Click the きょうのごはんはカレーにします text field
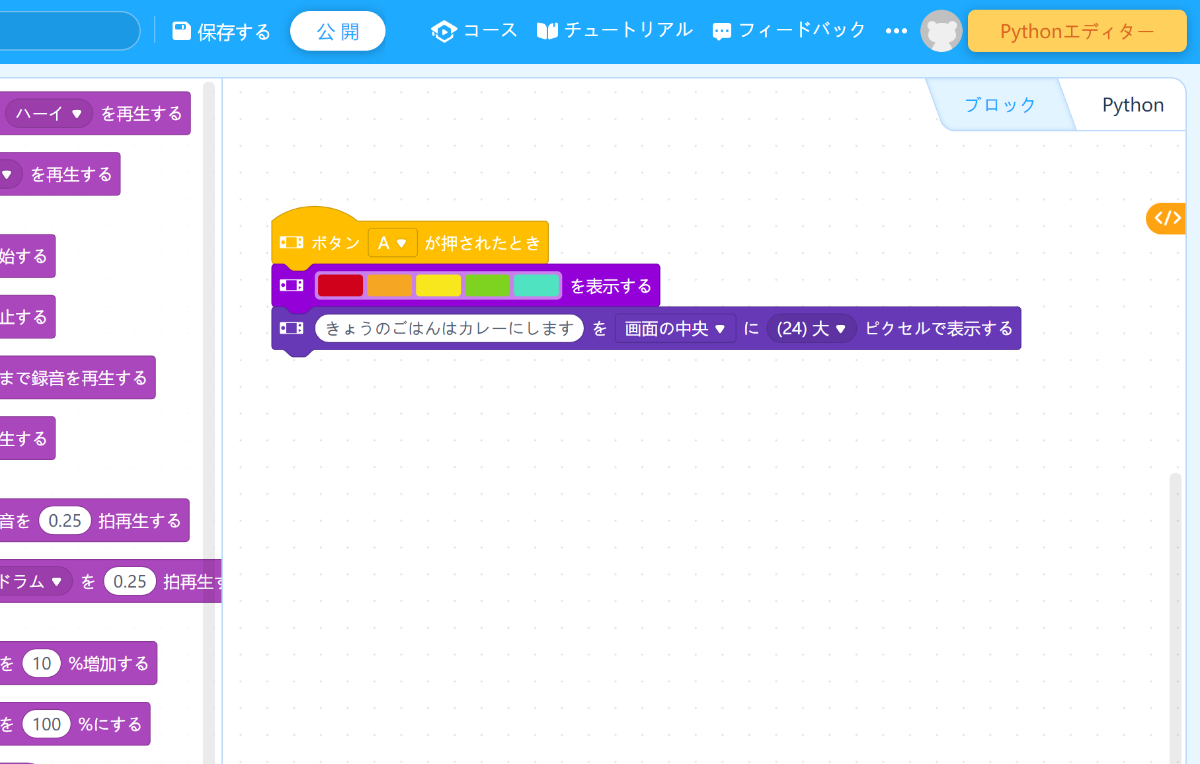This screenshot has width=1200, height=764. [x=449, y=328]
